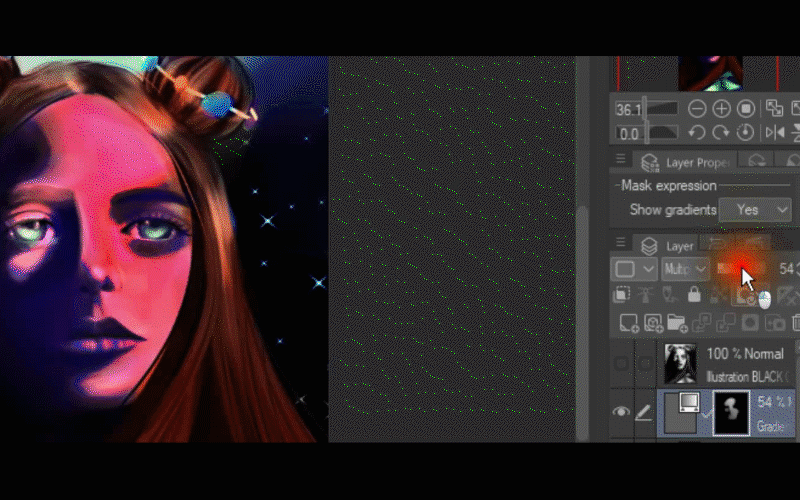The width and height of the screenshot is (800, 500).
Task: Set Navigator view to 100% size
Action: [x=745, y=109]
